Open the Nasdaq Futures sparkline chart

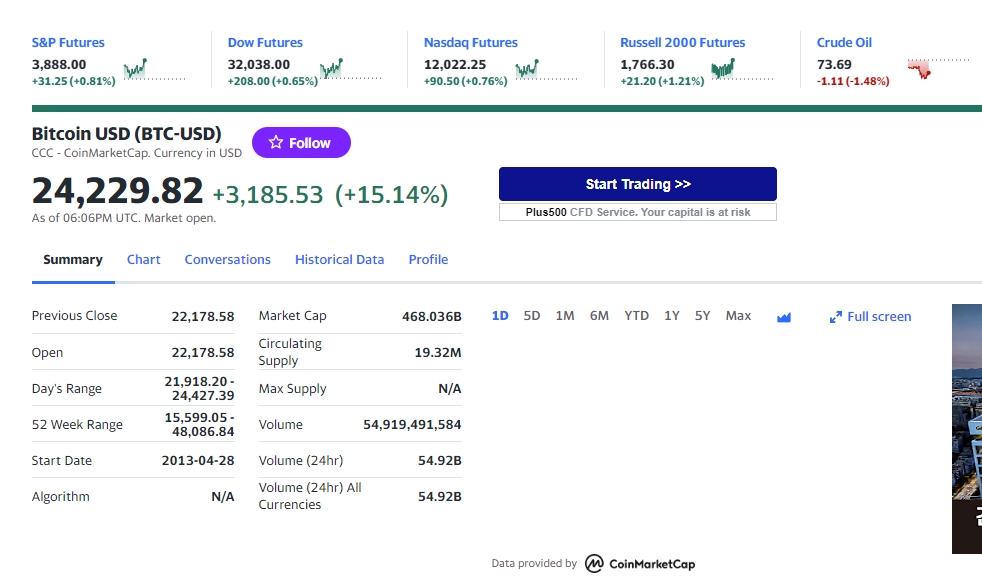click(546, 69)
